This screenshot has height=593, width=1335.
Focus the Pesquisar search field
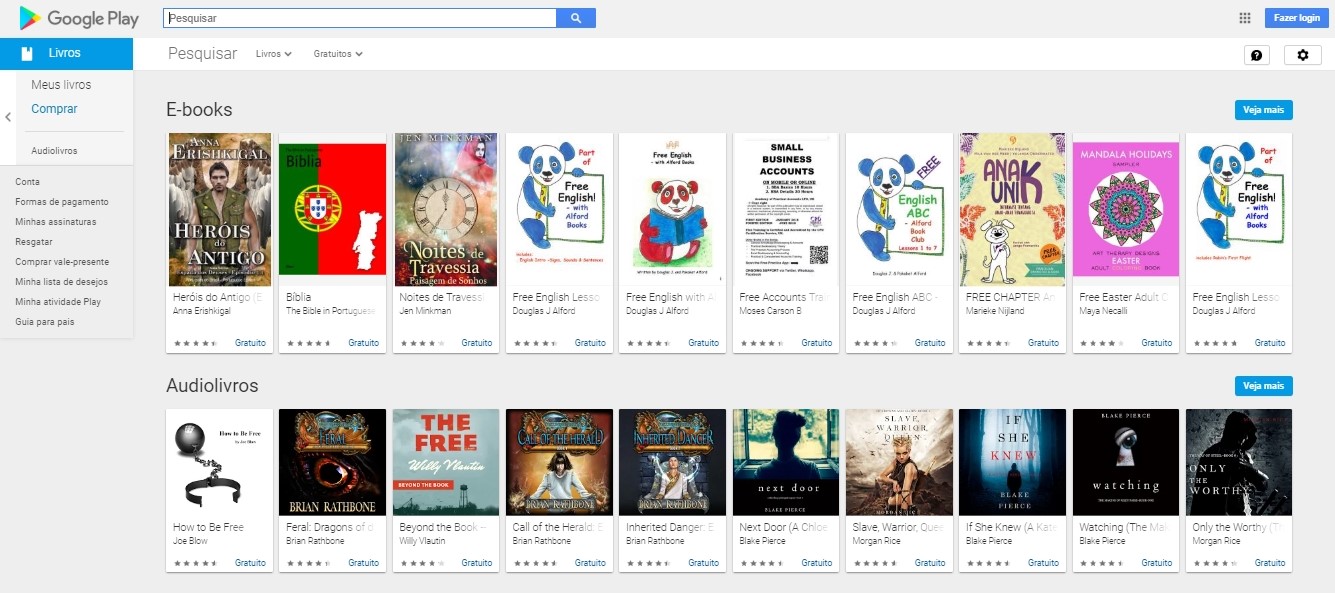[360, 18]
